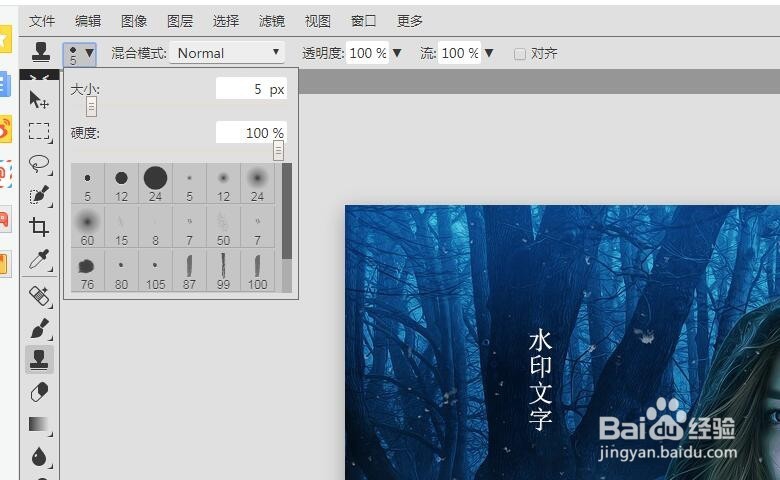Image resolution: width=780 pixels, height=480 pixels.
Task: Choose the 105 brush preset
Action: (x=155, y=271)
